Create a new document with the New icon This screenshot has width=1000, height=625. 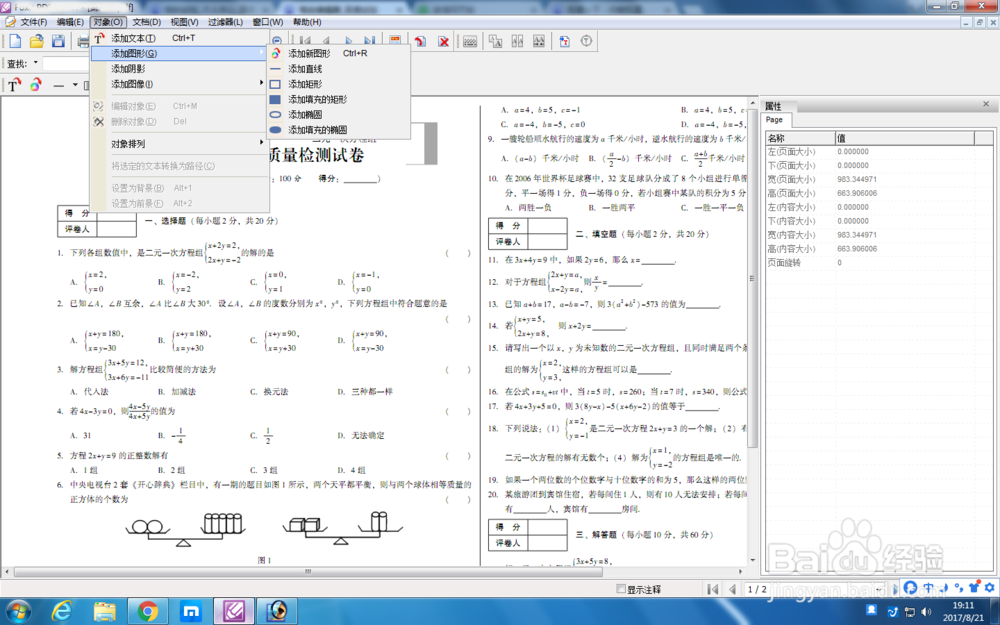[14, 41]
